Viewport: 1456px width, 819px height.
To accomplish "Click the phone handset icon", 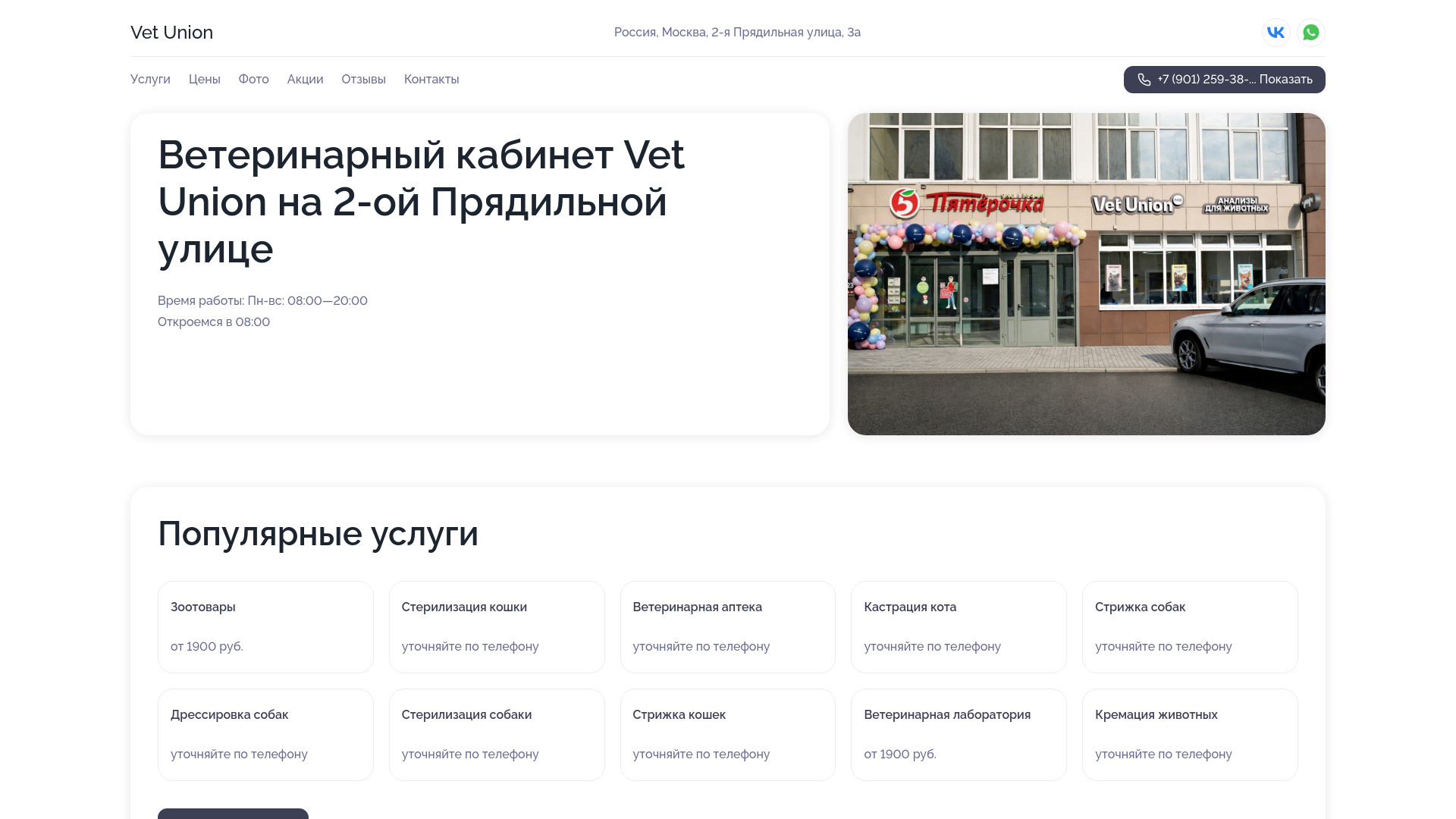I will coord(1144,80).
